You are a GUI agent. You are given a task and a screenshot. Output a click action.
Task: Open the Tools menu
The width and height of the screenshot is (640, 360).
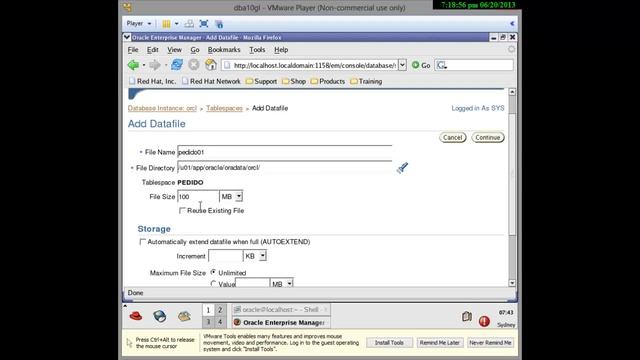[257, 50]
